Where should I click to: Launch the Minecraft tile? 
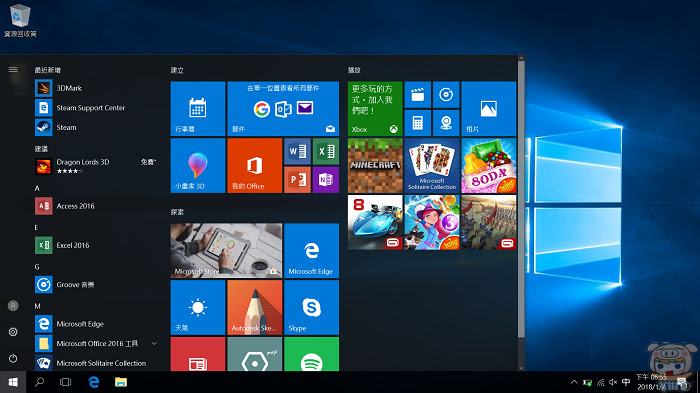(x=375, y=165)
